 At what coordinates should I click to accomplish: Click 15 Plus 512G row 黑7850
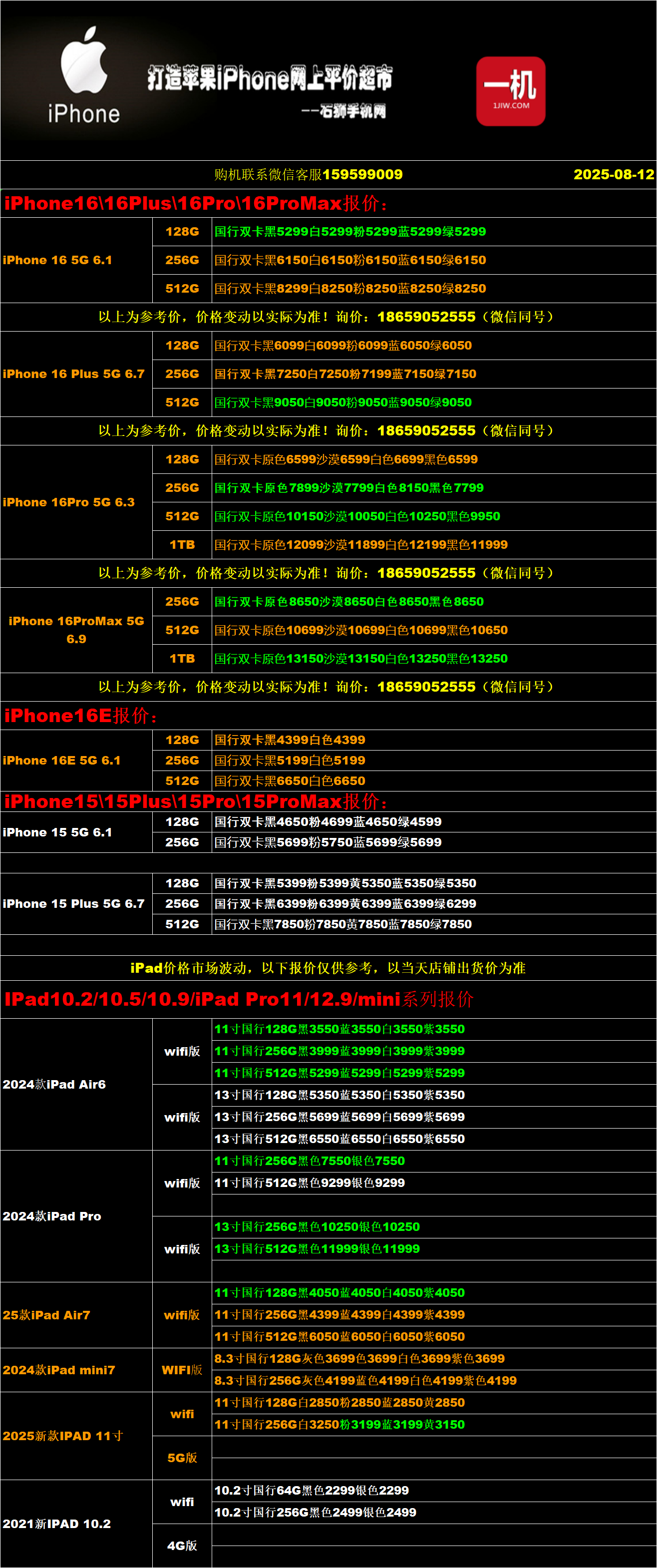[434, 924]
